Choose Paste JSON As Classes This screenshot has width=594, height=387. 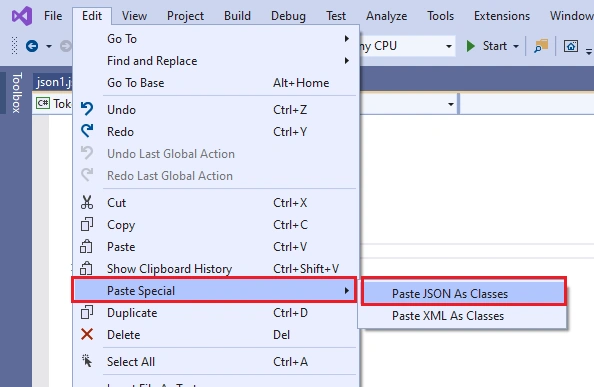[x=464, y=293]
